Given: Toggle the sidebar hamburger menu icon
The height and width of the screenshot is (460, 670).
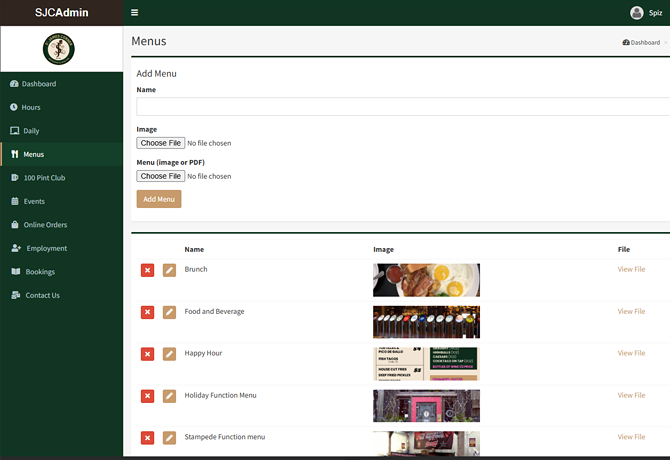Looking at the screenshot, I should tap(135, 13).
